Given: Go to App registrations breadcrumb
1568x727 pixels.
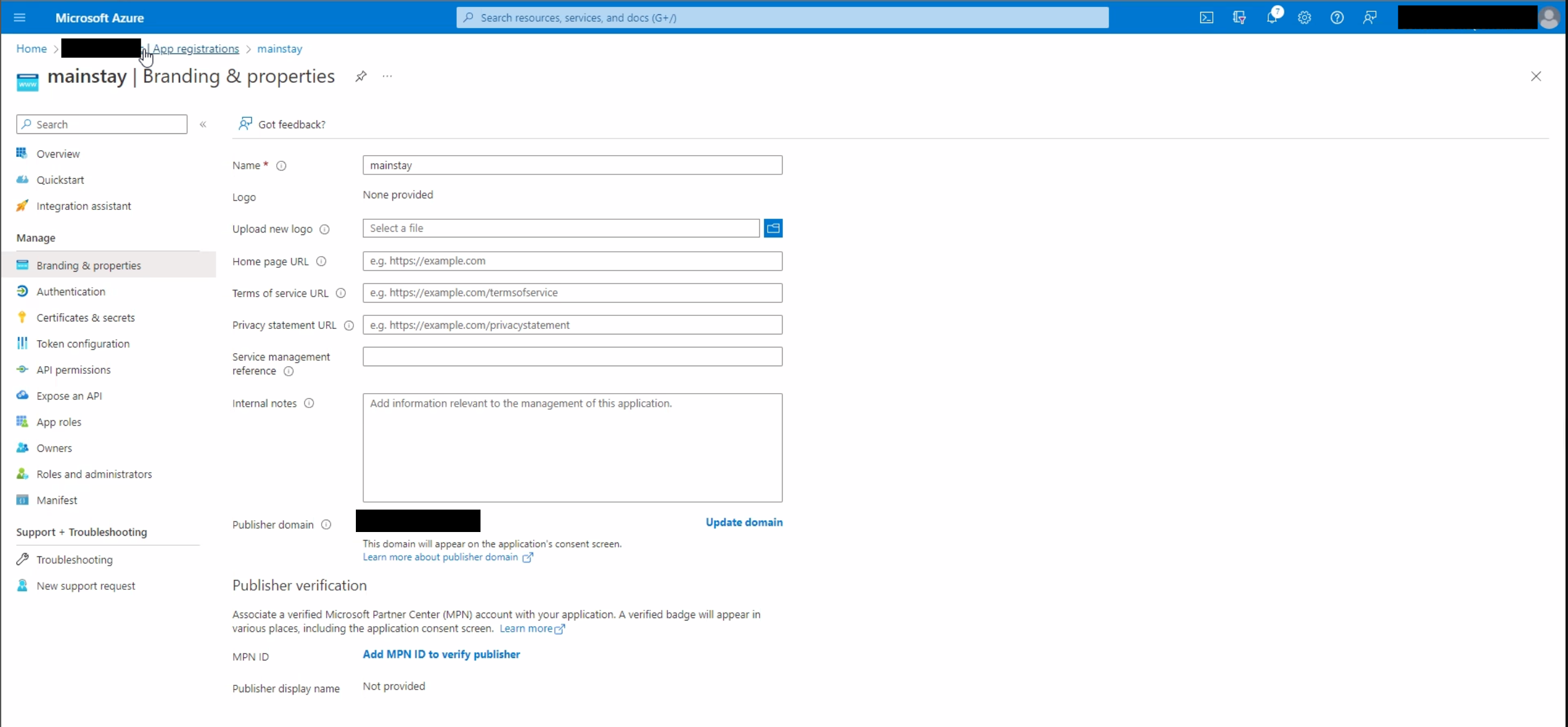Looking at the screenshot, I should [x=196, y=49].
